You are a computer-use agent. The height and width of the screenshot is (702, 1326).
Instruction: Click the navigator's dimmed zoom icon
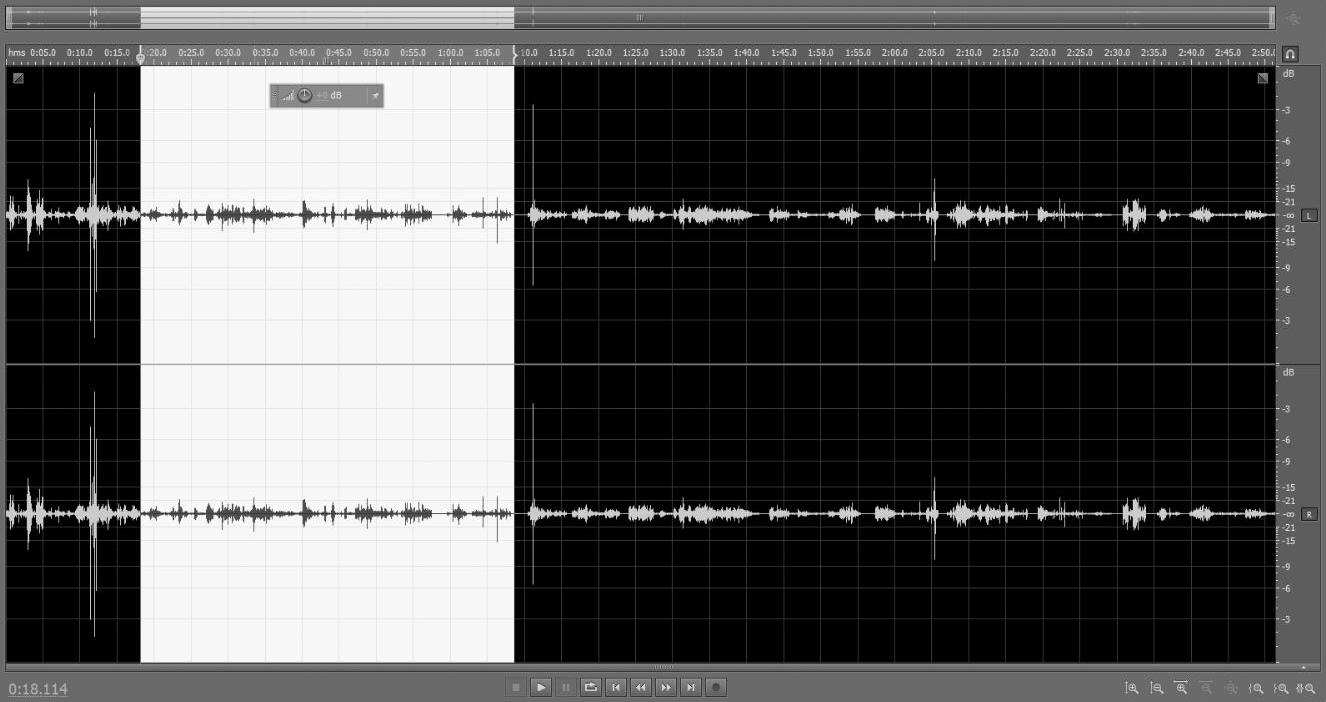1293,18
